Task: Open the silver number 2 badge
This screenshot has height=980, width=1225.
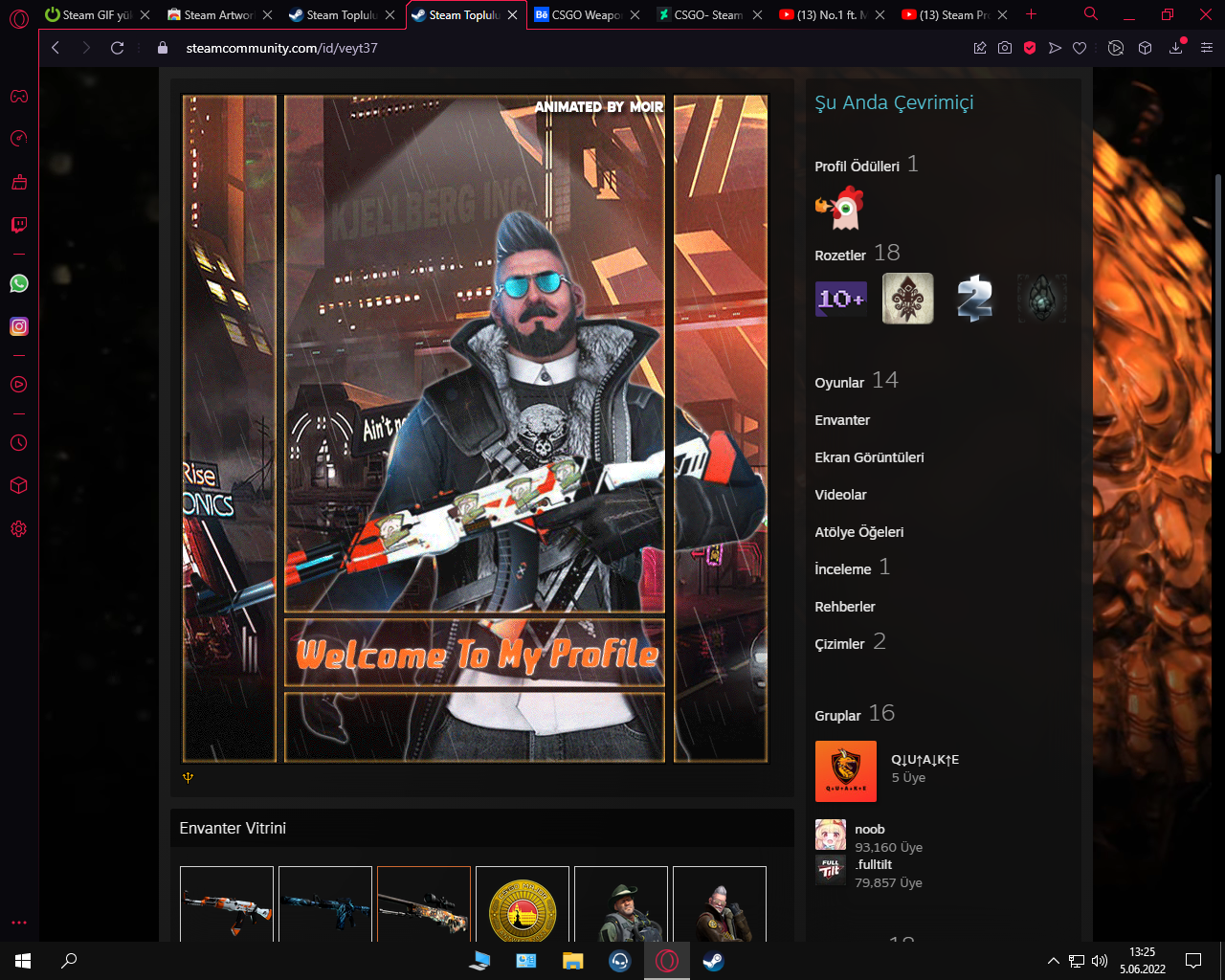Action: point(974,299)
